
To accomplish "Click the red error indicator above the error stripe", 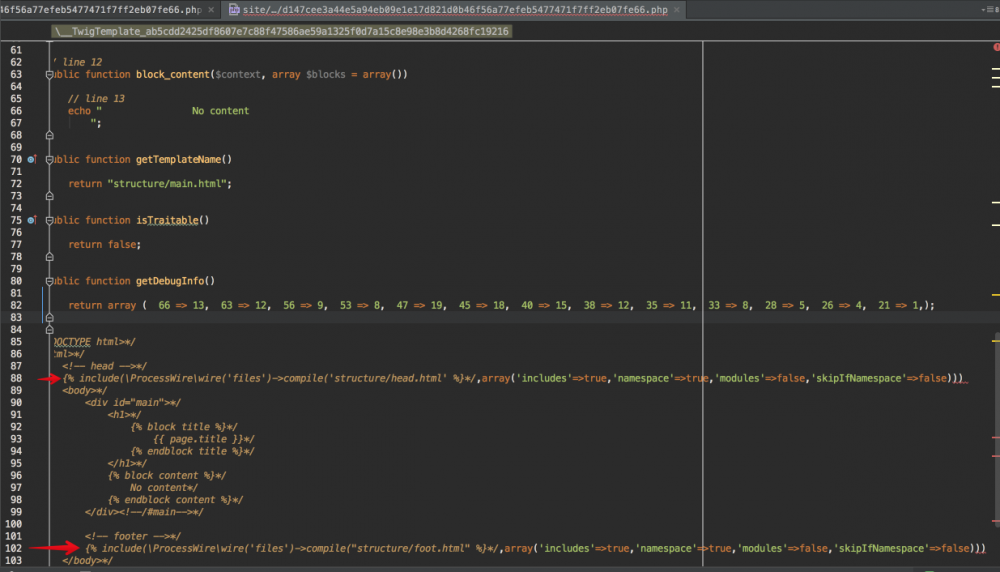I will tap(996, 47).
